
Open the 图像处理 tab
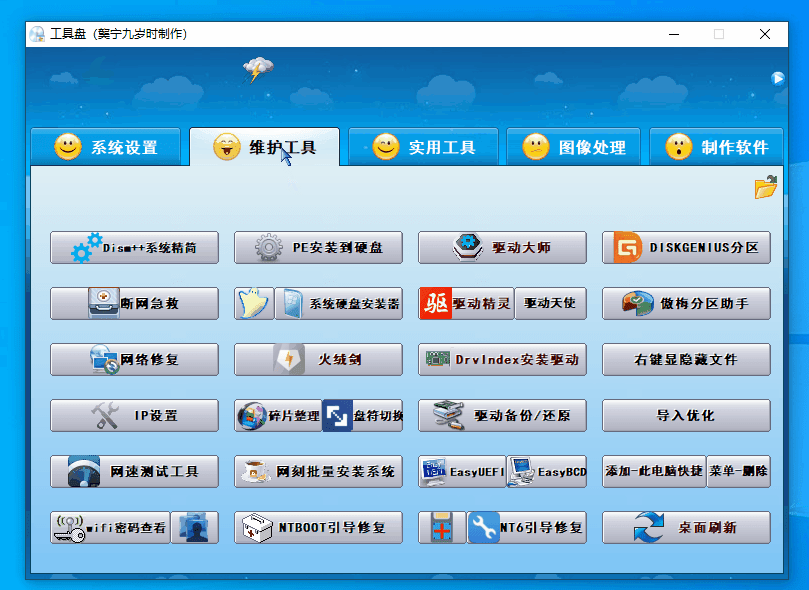[x=574, y=148]
